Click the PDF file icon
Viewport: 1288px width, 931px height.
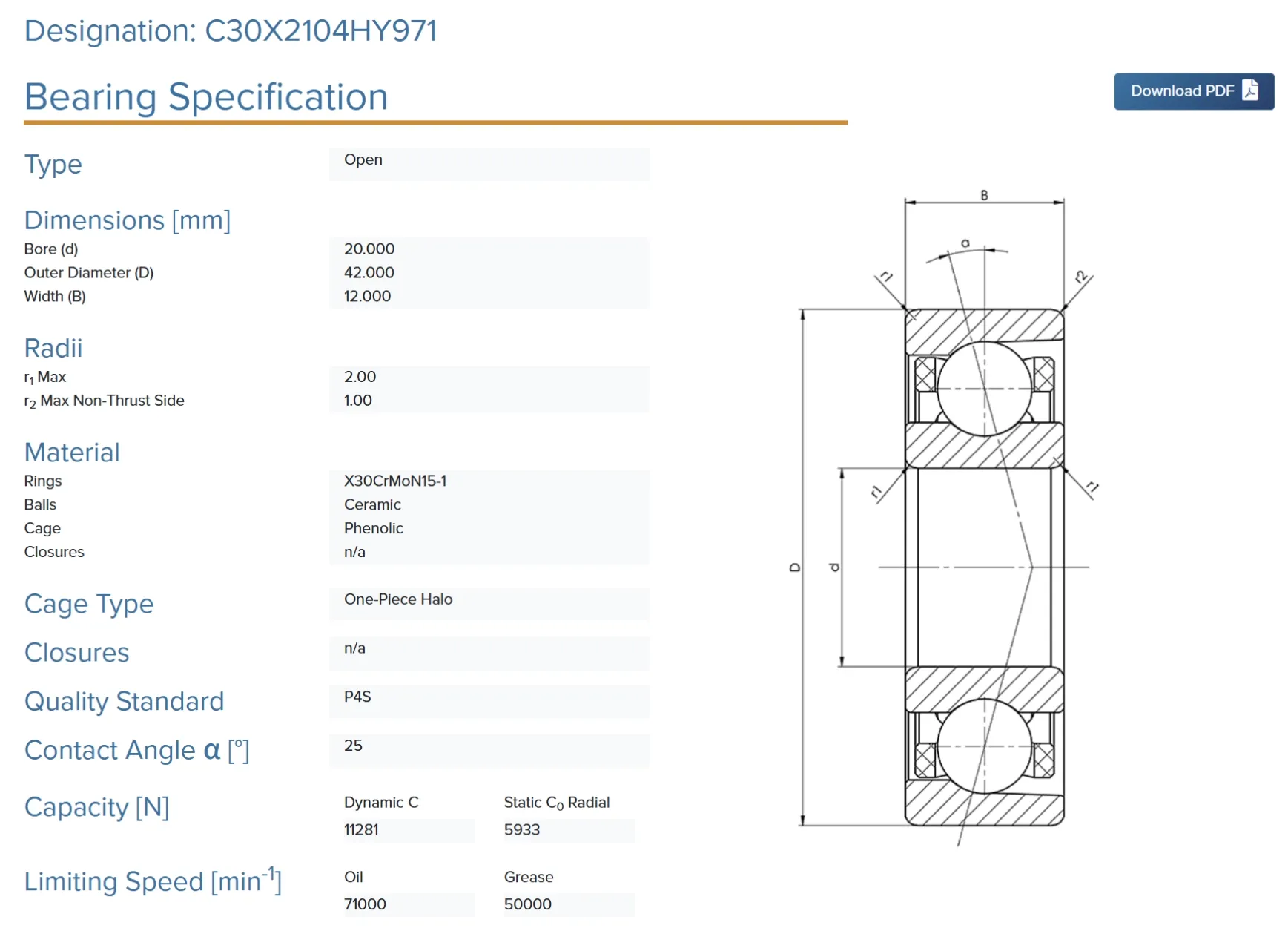pyautogui.click(x=1250, y=91)
